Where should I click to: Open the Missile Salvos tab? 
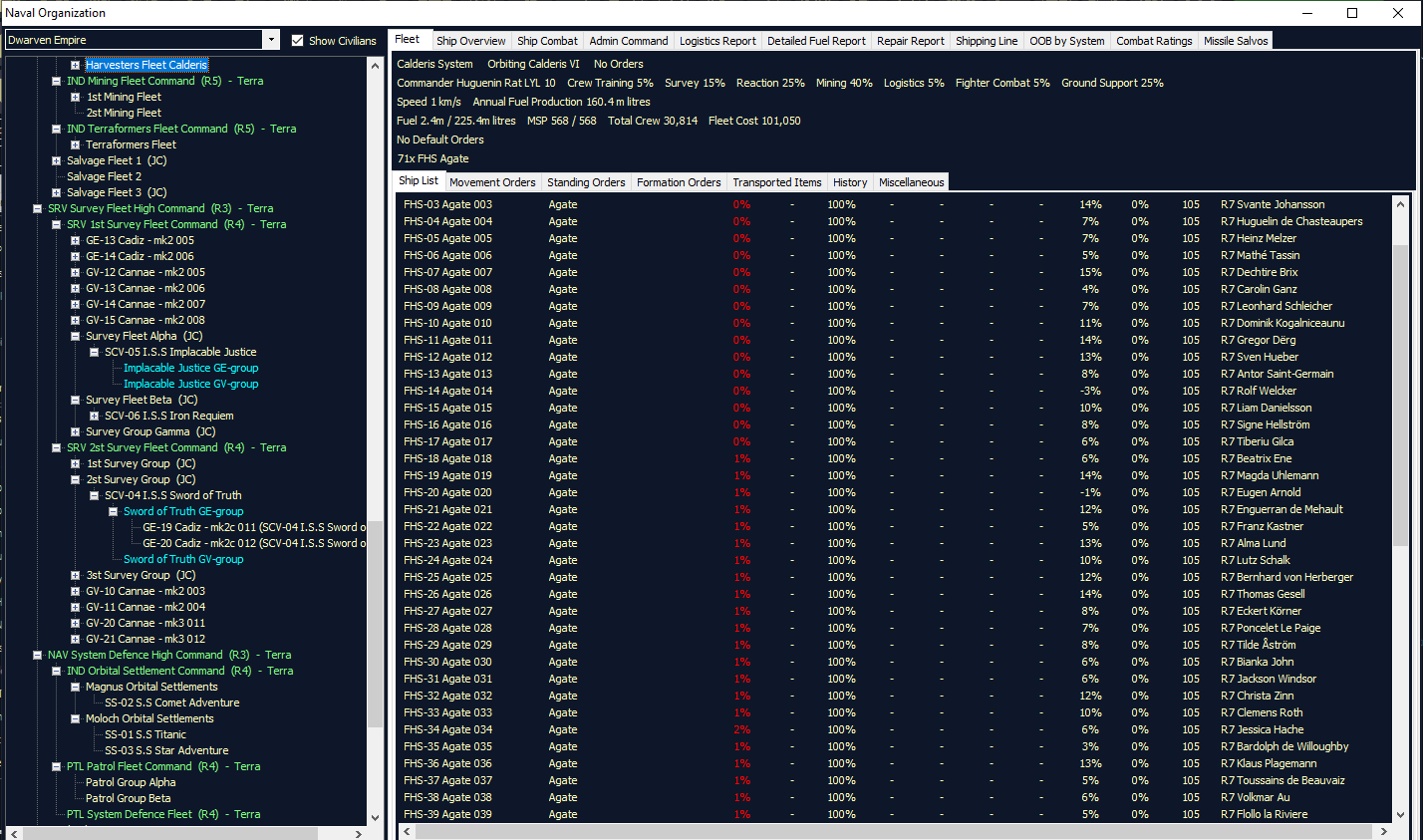1236,41
